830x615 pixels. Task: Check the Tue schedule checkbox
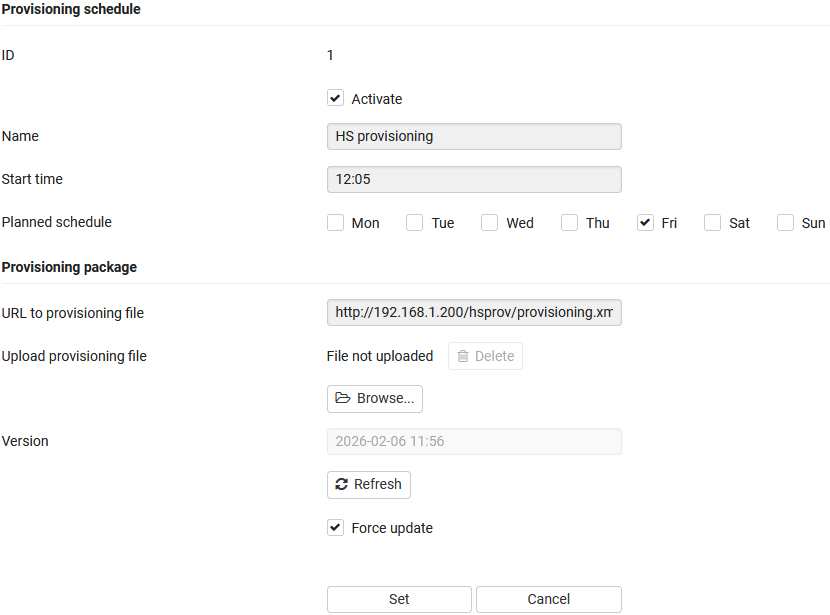click(415, 223)
